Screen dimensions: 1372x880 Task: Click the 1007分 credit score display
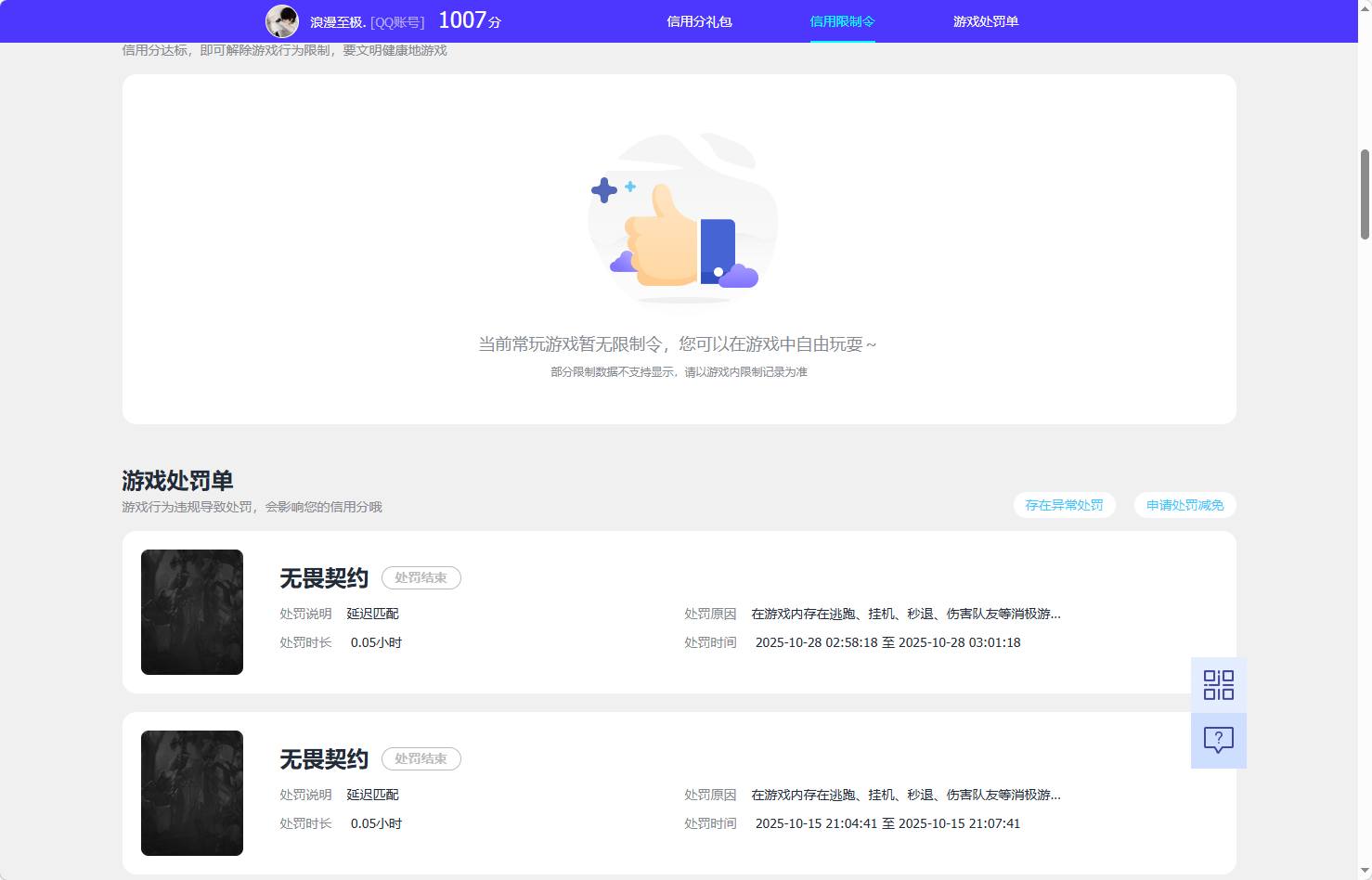click(x=469, y=19)
